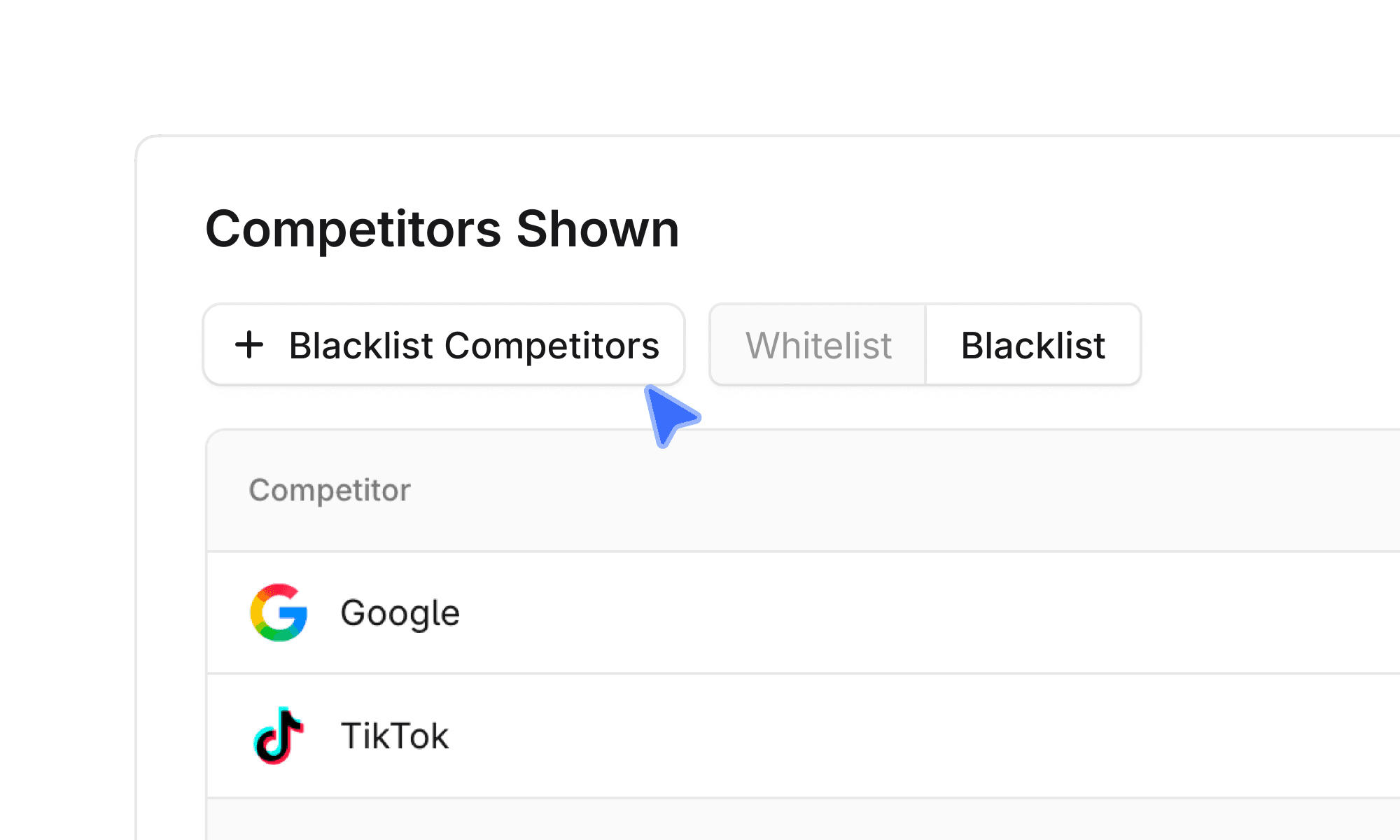Click the Whitelist tab label
The width and height of the screenshot is (1400, 840).
pos(818,345)
